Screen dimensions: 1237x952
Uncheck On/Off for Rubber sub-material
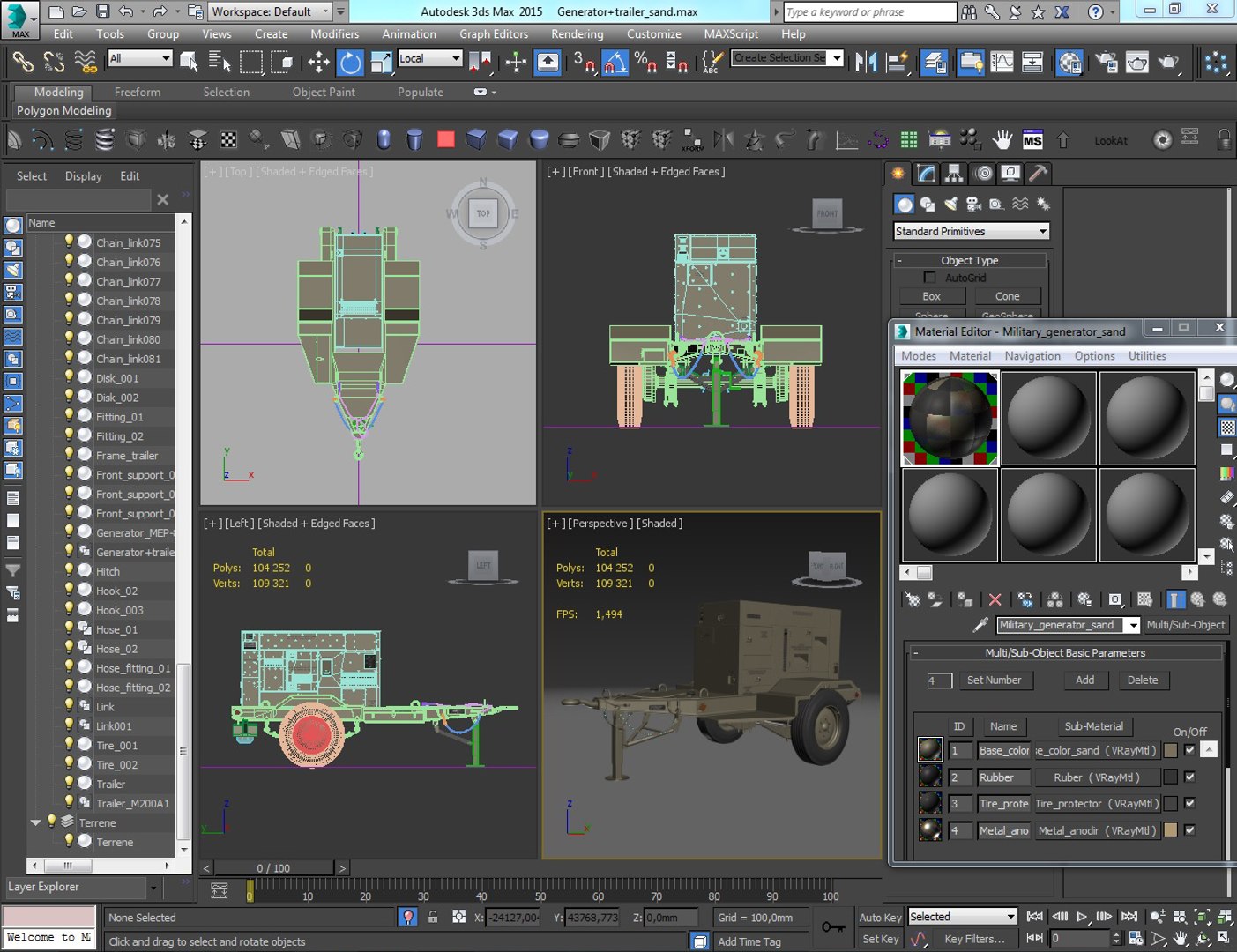tap(1189, 777)
